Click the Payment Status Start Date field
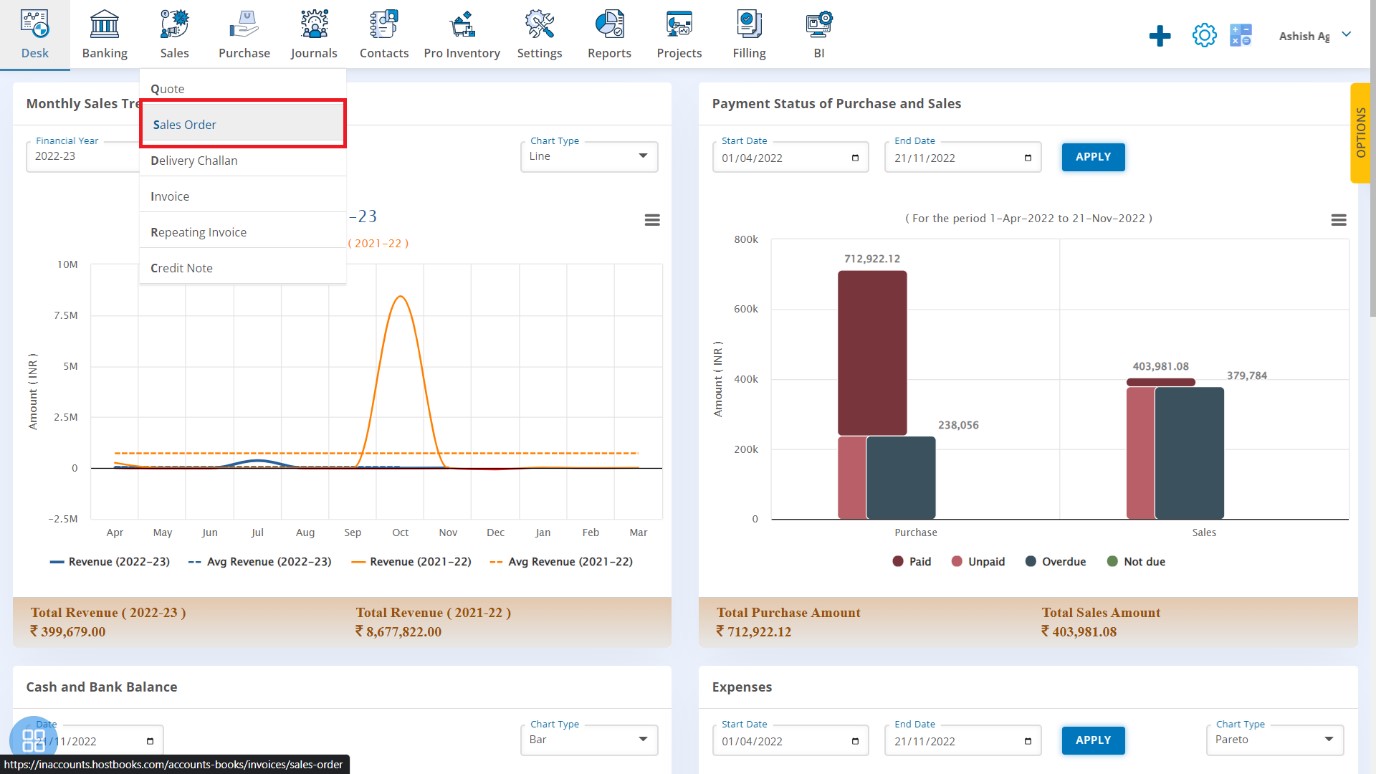The width and height of the screenshot is (1376, 774). tap(790, 157)
